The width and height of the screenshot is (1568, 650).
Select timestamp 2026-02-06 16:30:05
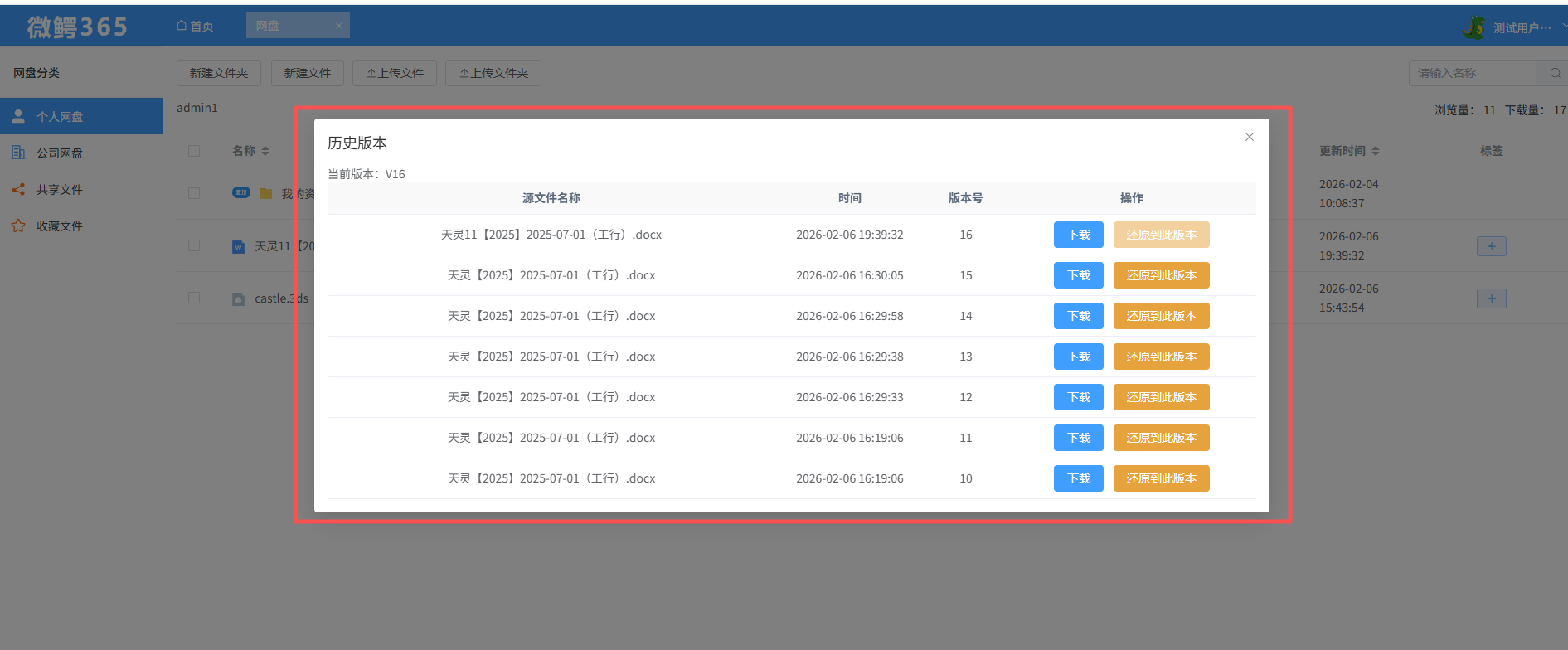[x=849, y=275]
